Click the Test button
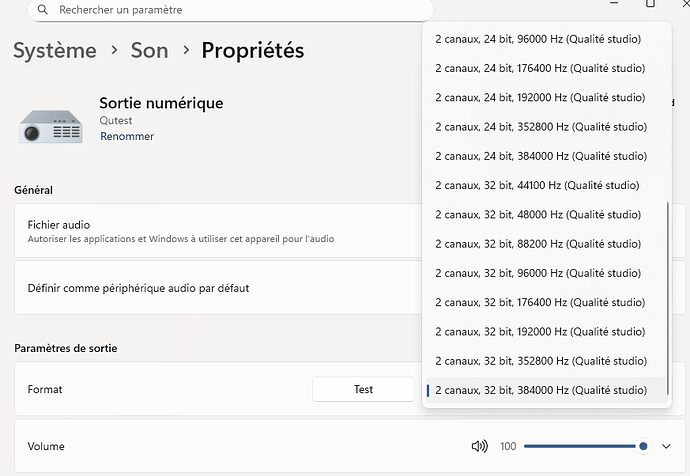Screen dimensions: 690x476 (x=363, y=389)
